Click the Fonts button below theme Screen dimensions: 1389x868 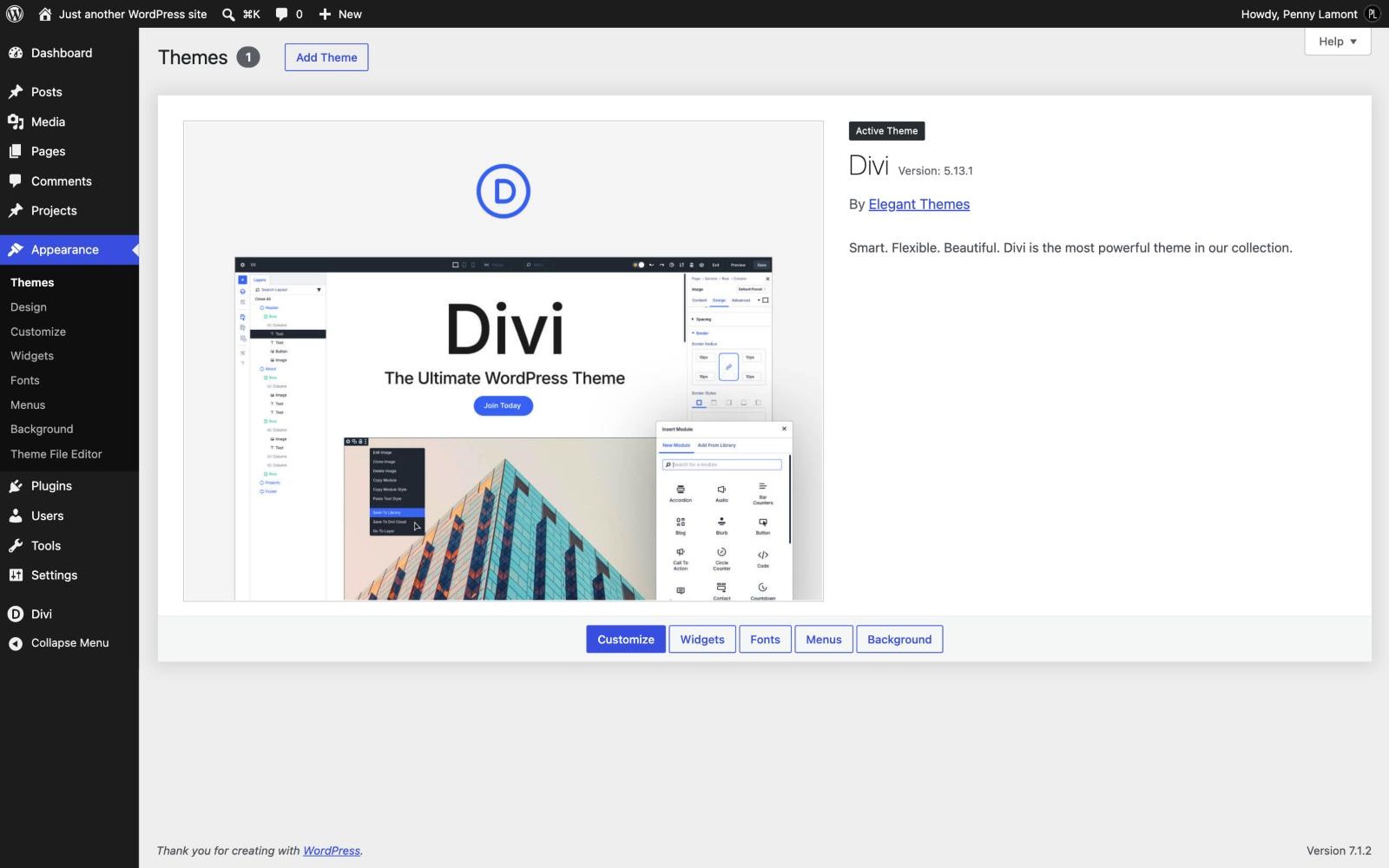point(765,640)
